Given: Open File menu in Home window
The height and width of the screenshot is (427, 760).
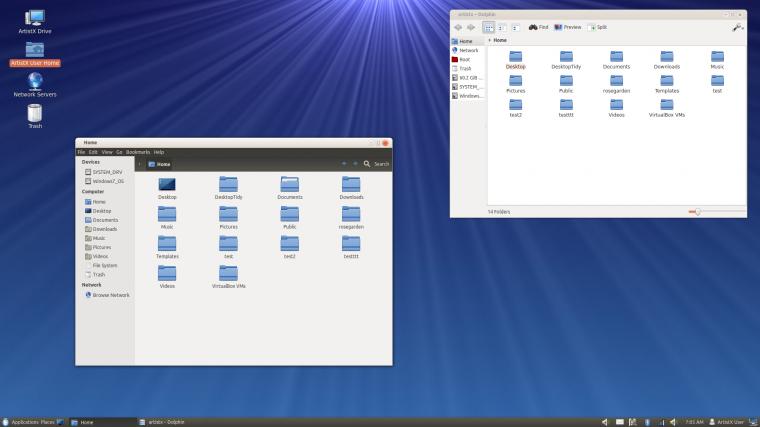Looking at the screenshot, I should [x=81, y=152].
